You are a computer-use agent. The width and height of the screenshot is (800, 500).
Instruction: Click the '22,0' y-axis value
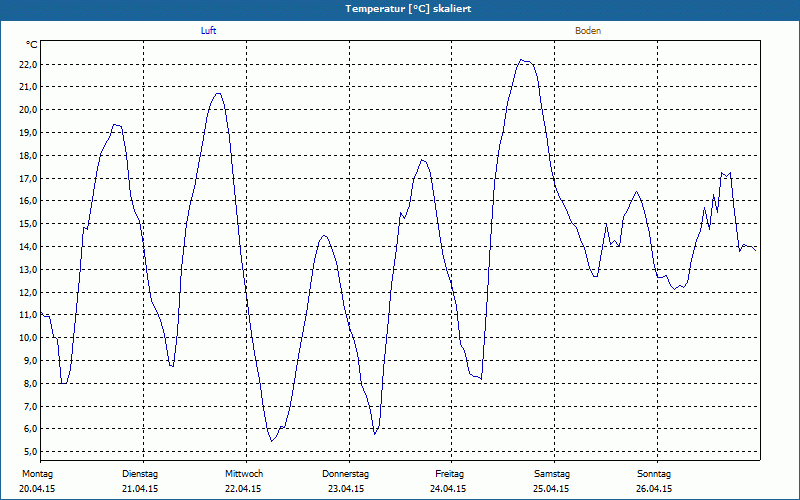click(x=28, y=64)
